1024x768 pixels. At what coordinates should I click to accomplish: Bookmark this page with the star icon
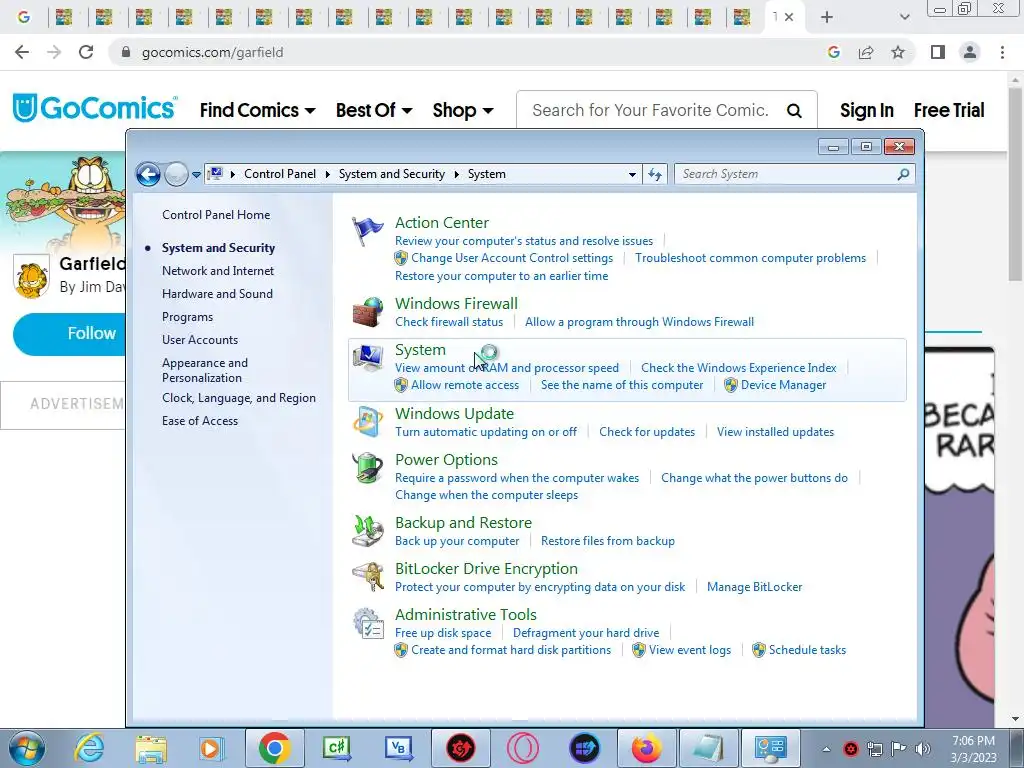[x=898, y=52]
